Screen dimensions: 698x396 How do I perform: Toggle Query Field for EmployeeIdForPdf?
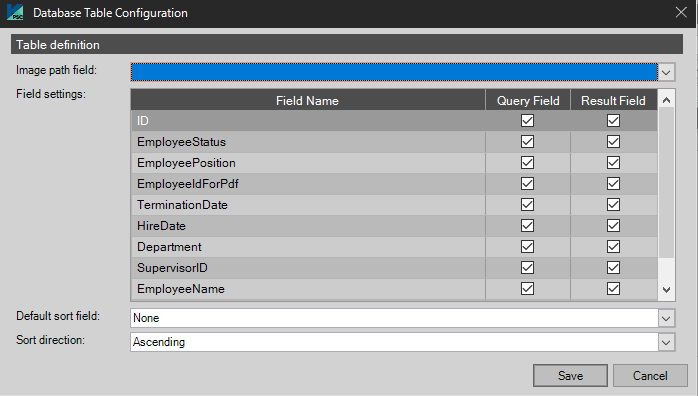click(x=528, y=183)
